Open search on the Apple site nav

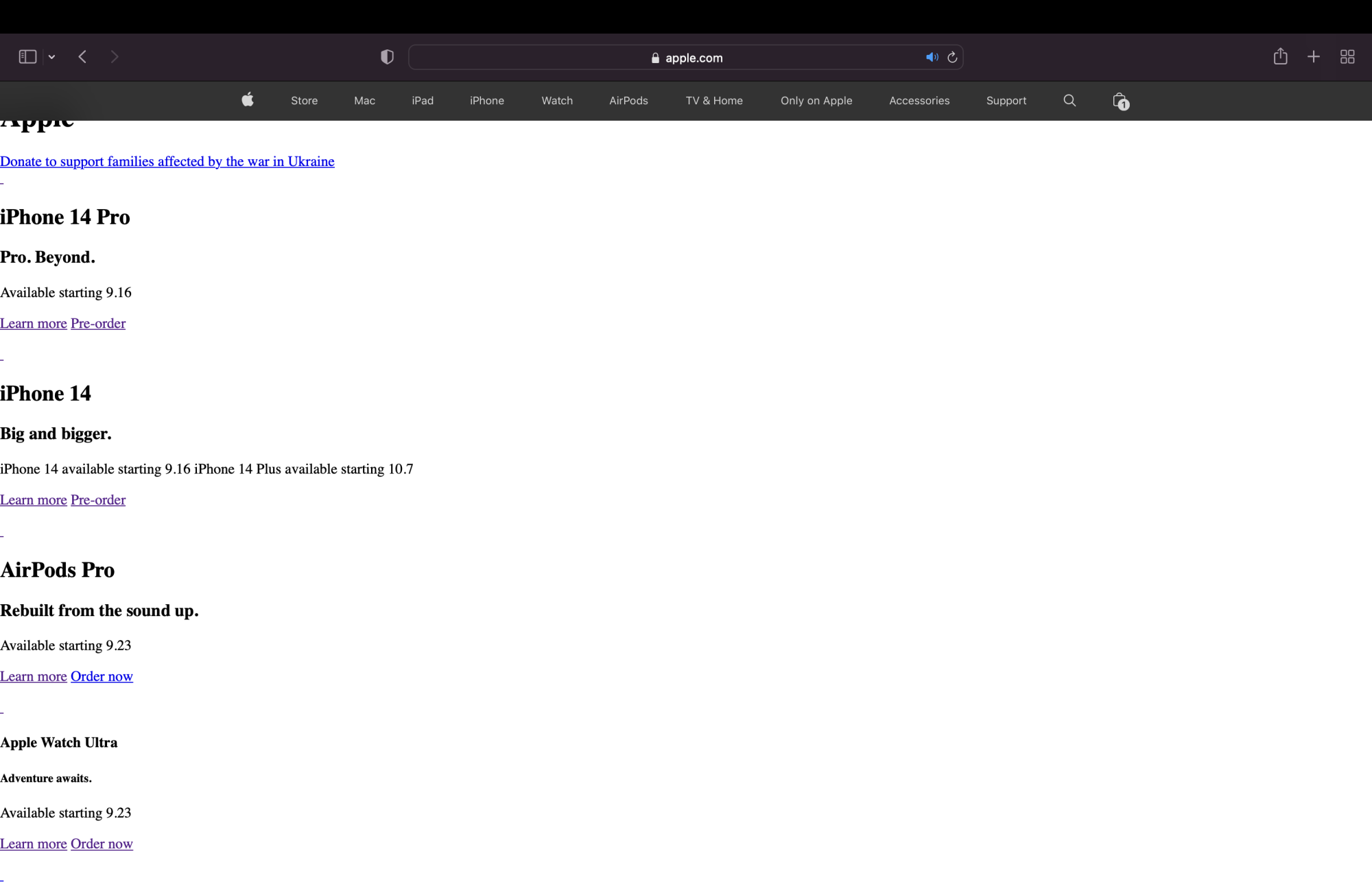point(1069,101)
